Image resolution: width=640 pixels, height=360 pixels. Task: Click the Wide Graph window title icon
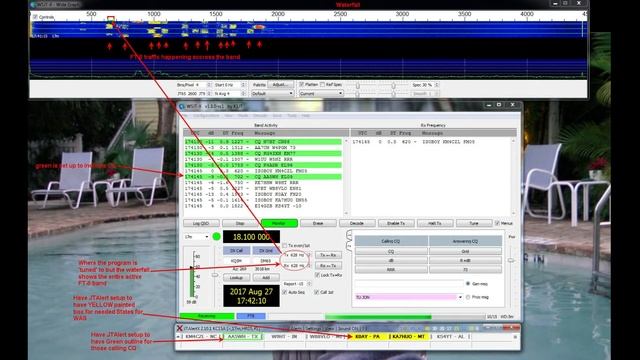[33, 4]
